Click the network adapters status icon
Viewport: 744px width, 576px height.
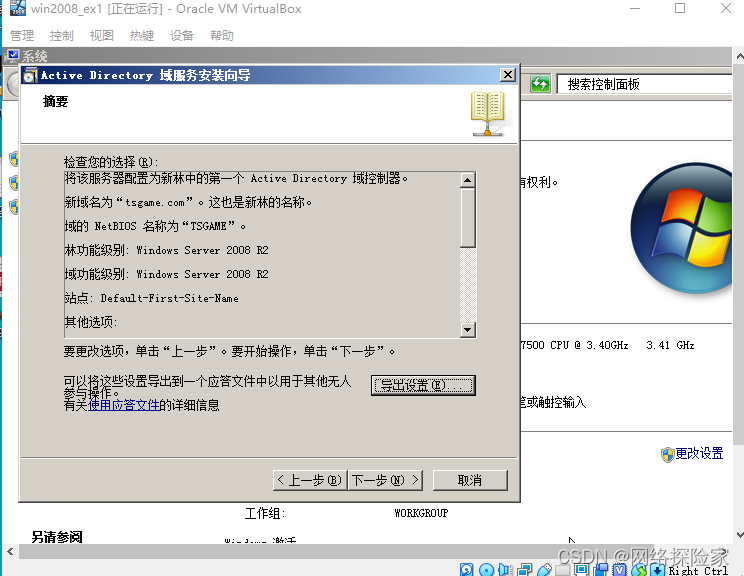pos(525,569)
